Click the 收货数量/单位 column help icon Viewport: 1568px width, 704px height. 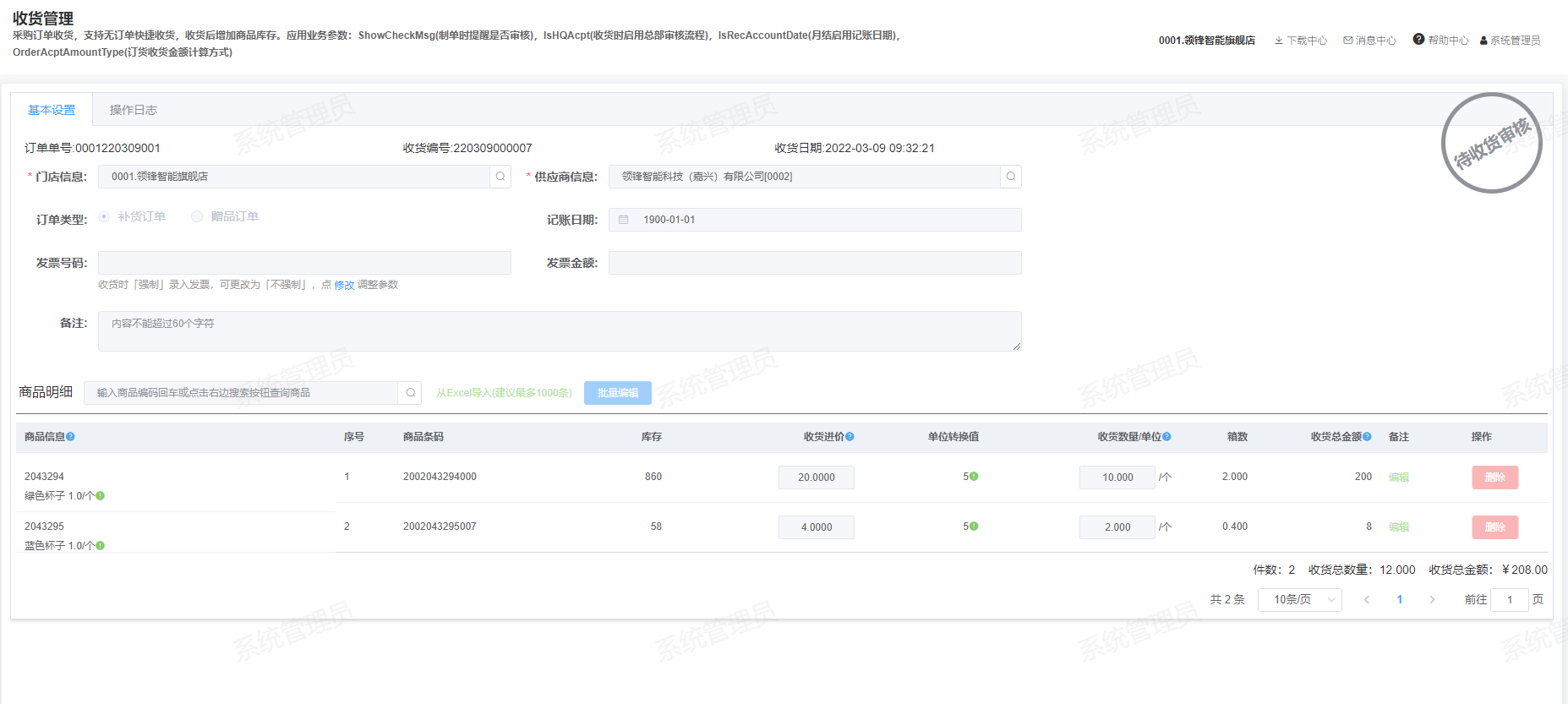click(1166, 437)
